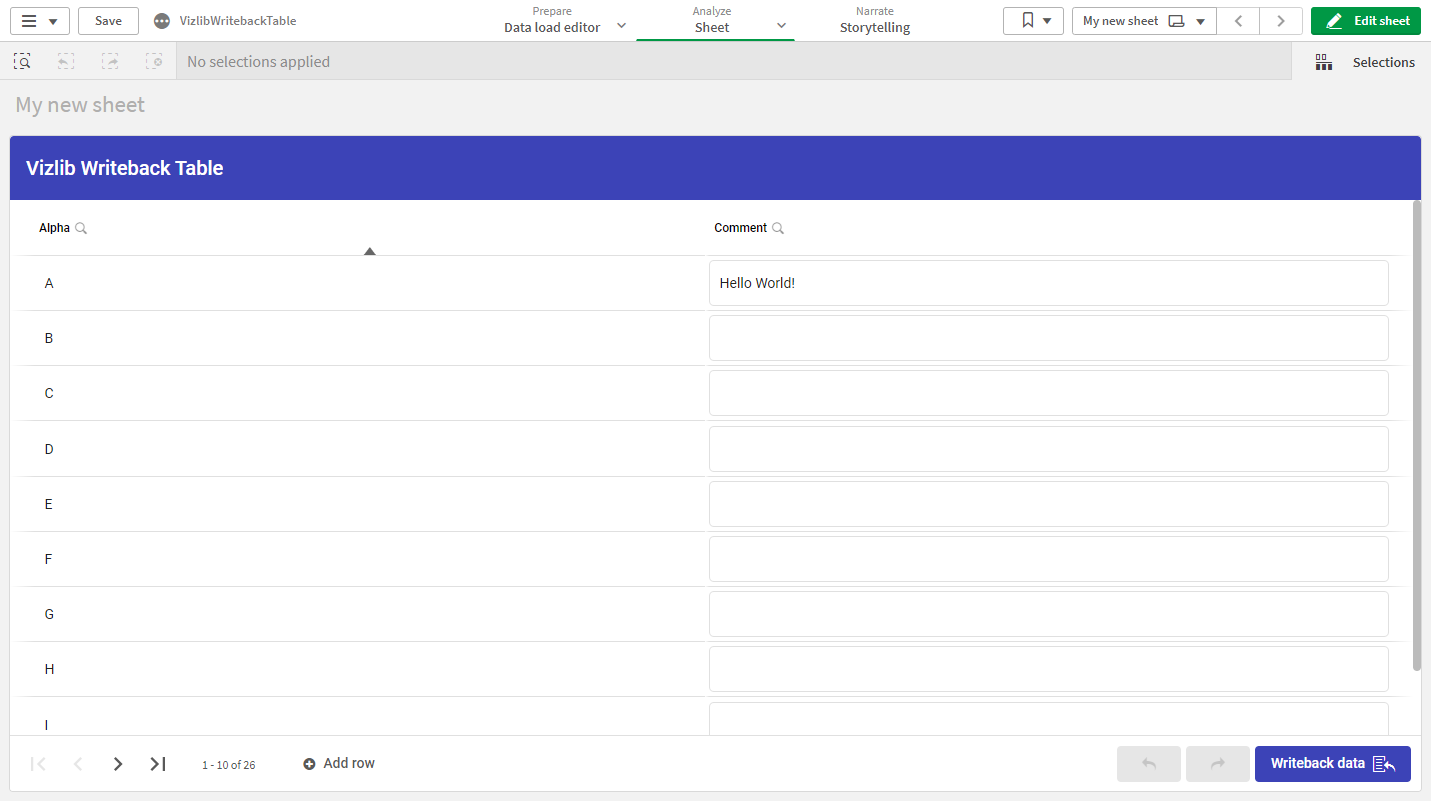The width and height of the screenshot is (1431, 801).
Task: Click the search icon next to Alpha
Action: (81, 228)
